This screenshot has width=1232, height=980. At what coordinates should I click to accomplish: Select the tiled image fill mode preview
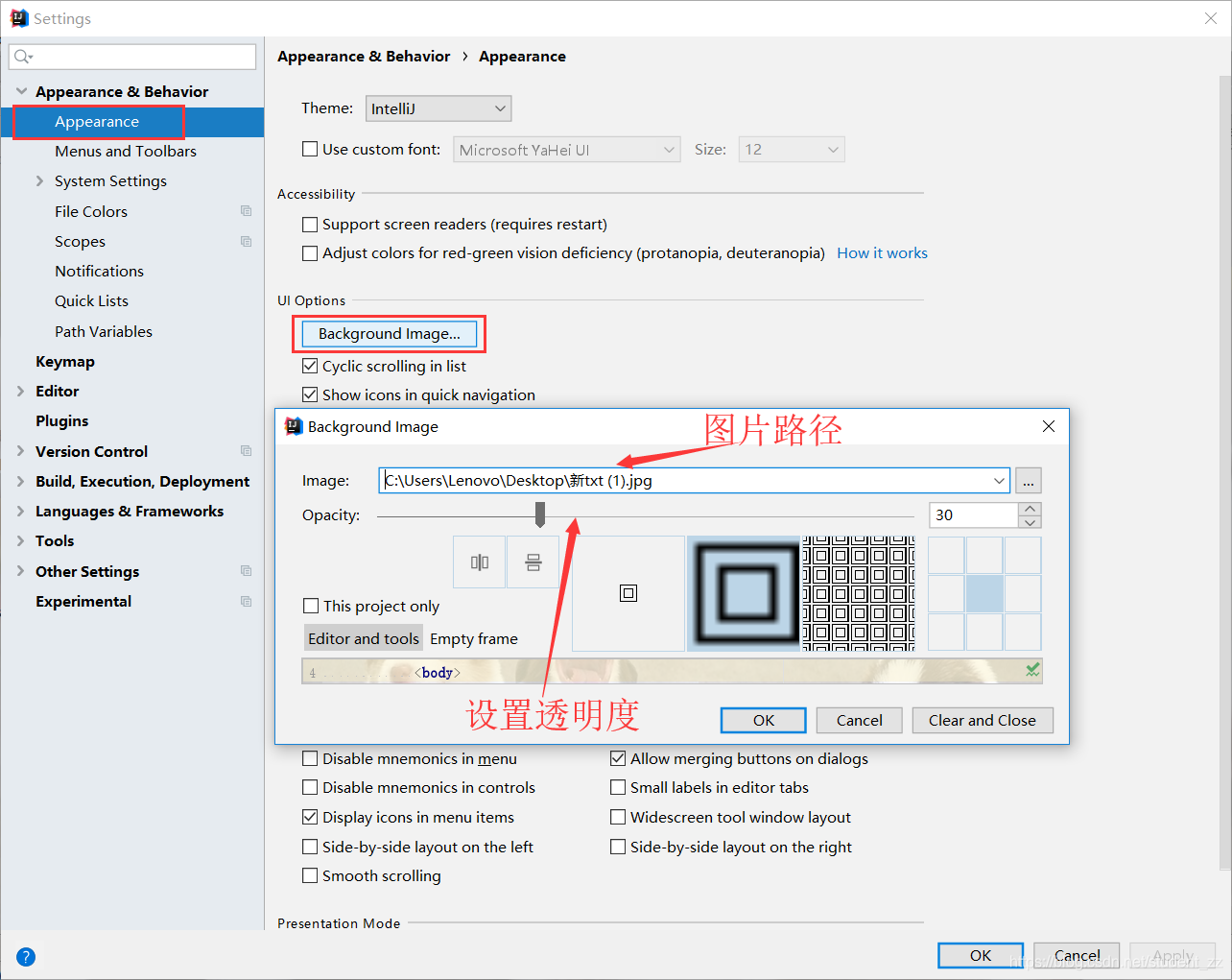pos(859,593)
